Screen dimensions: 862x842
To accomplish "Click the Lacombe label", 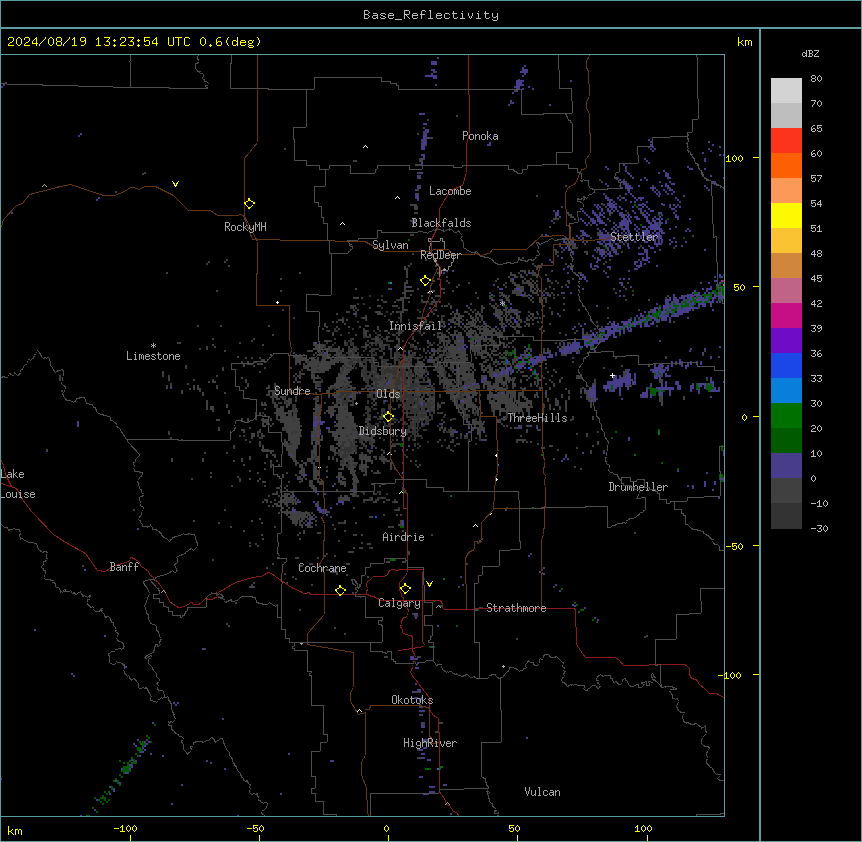I will click(450, 191).
